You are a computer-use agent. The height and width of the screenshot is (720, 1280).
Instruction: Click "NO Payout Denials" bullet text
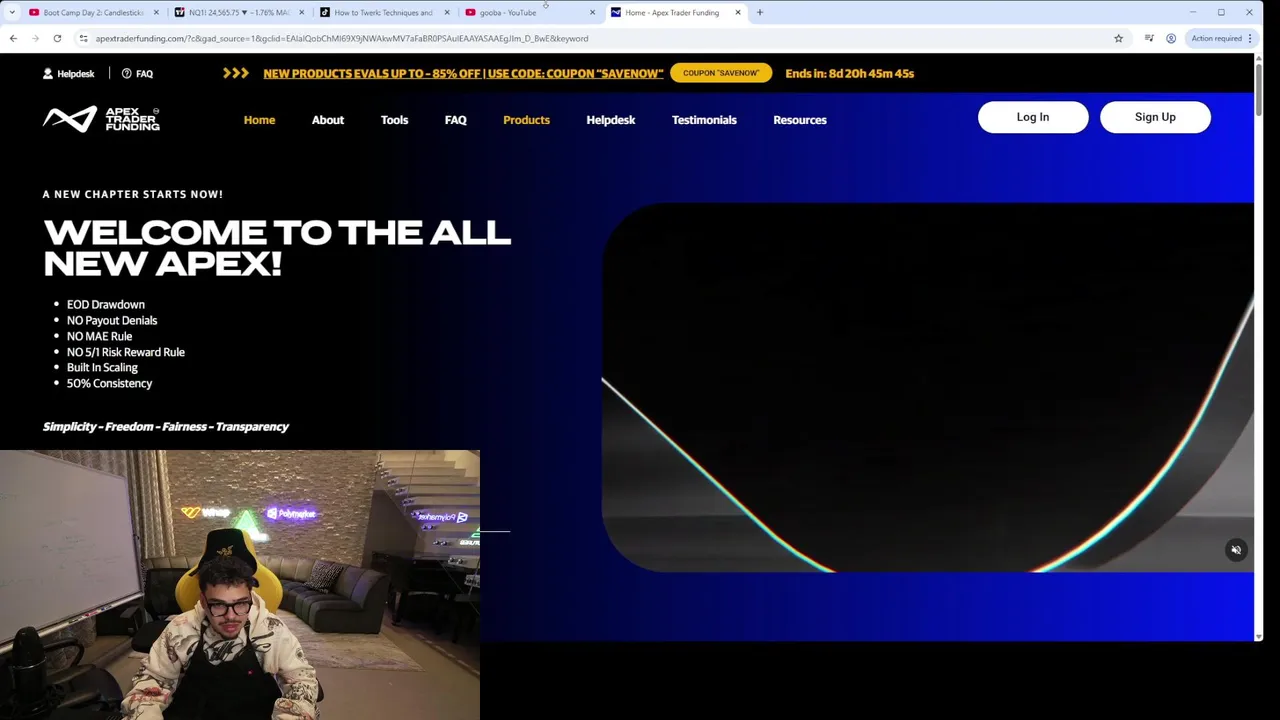click(x=112, y=320)
